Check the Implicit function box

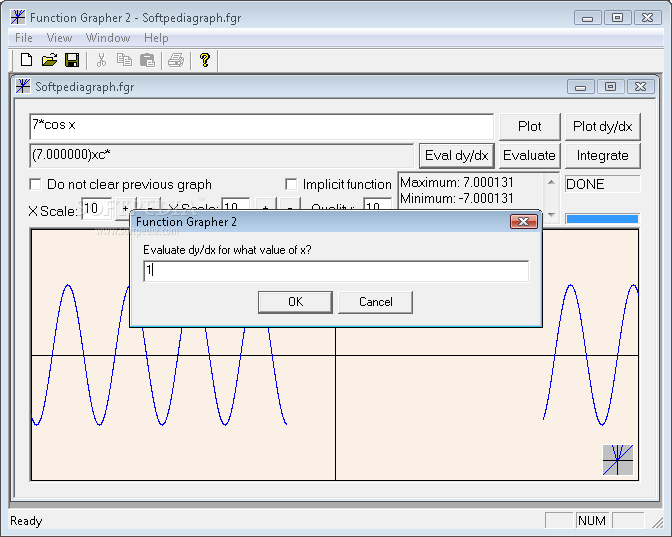tap(291, 184)
